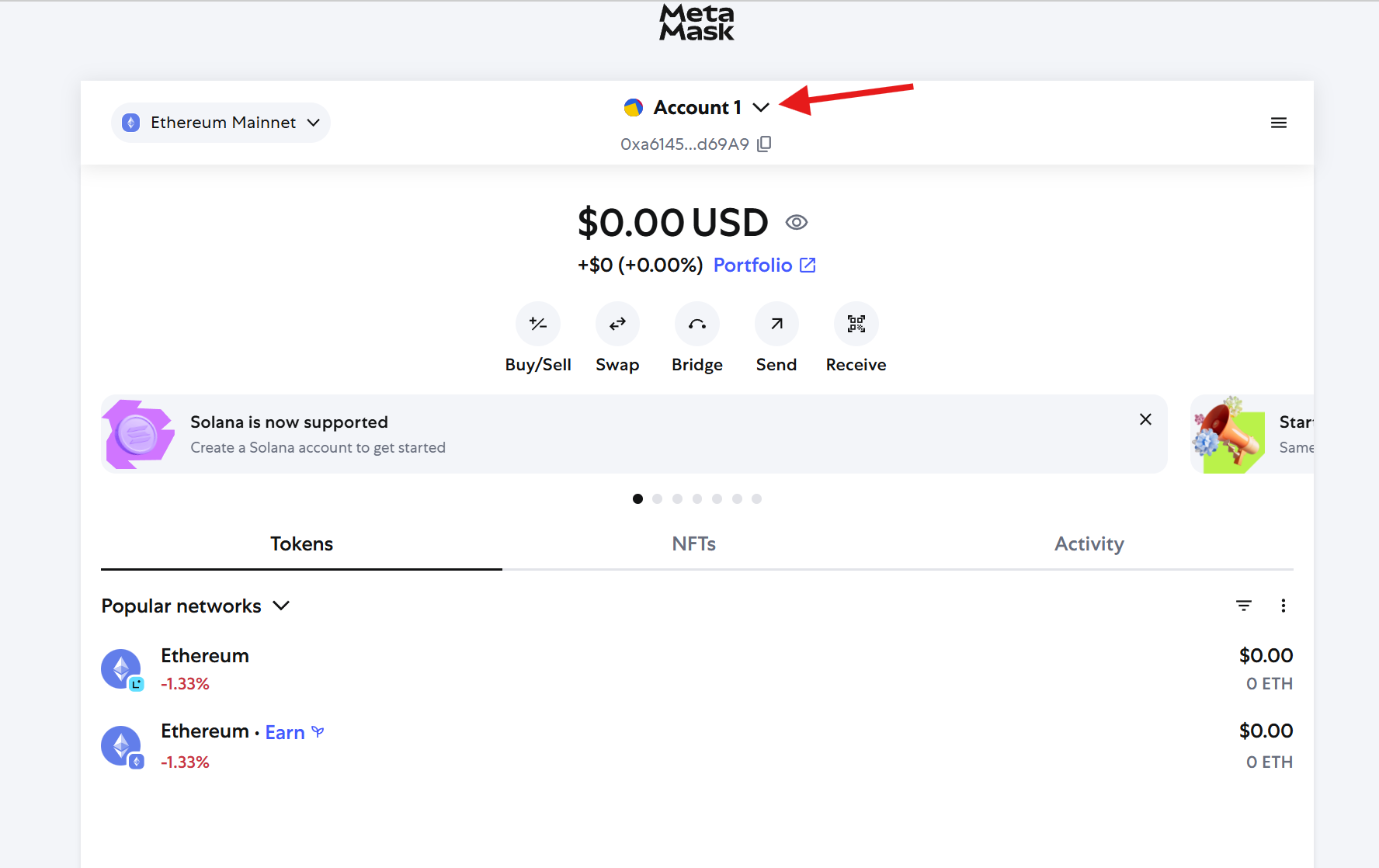
Task: Click the Buy/Sell icon button
Action: coord(538,324)
